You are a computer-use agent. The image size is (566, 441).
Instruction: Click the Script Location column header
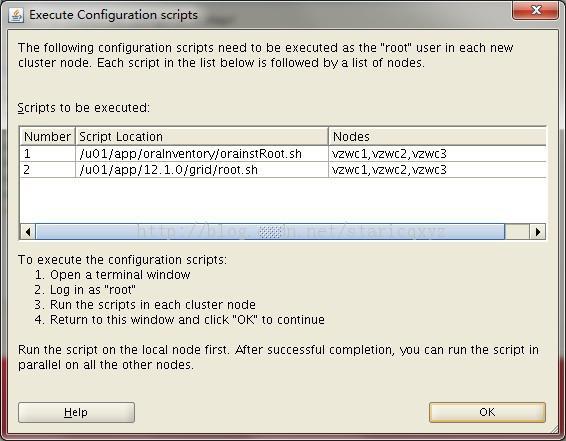(x=202, y=136)
